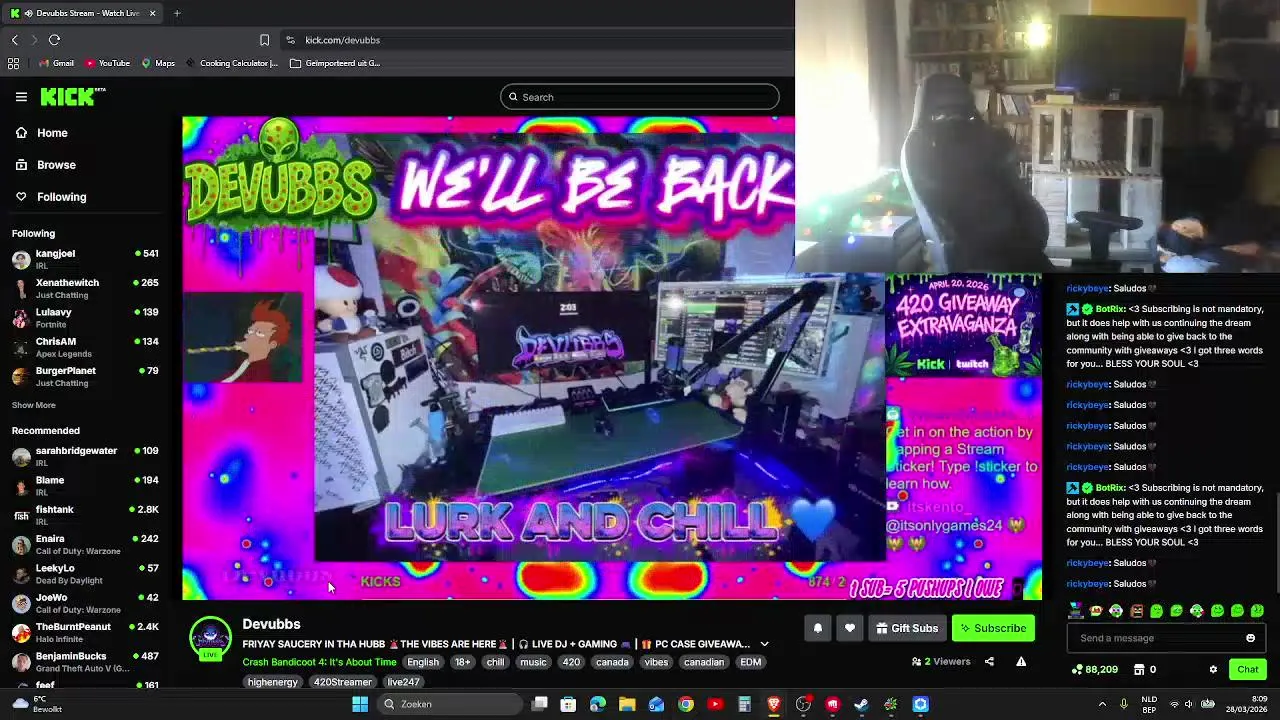Select the 420Streamer tag
1280x720 pixels.
(x=343, y=682)
